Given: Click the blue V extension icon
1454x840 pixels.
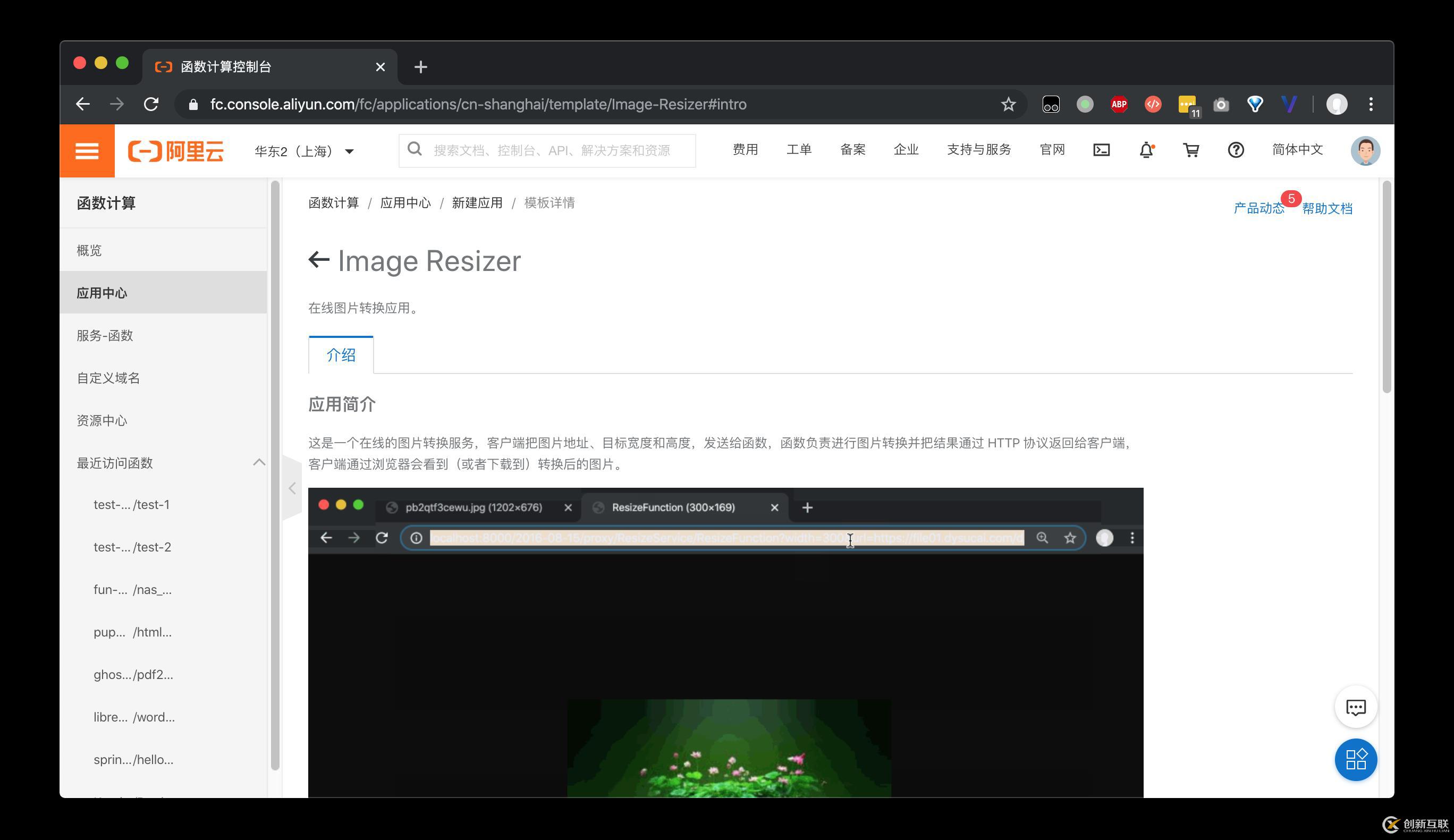Looking at the screenshot, I should pyautogui.click(x=1288, y=105).
